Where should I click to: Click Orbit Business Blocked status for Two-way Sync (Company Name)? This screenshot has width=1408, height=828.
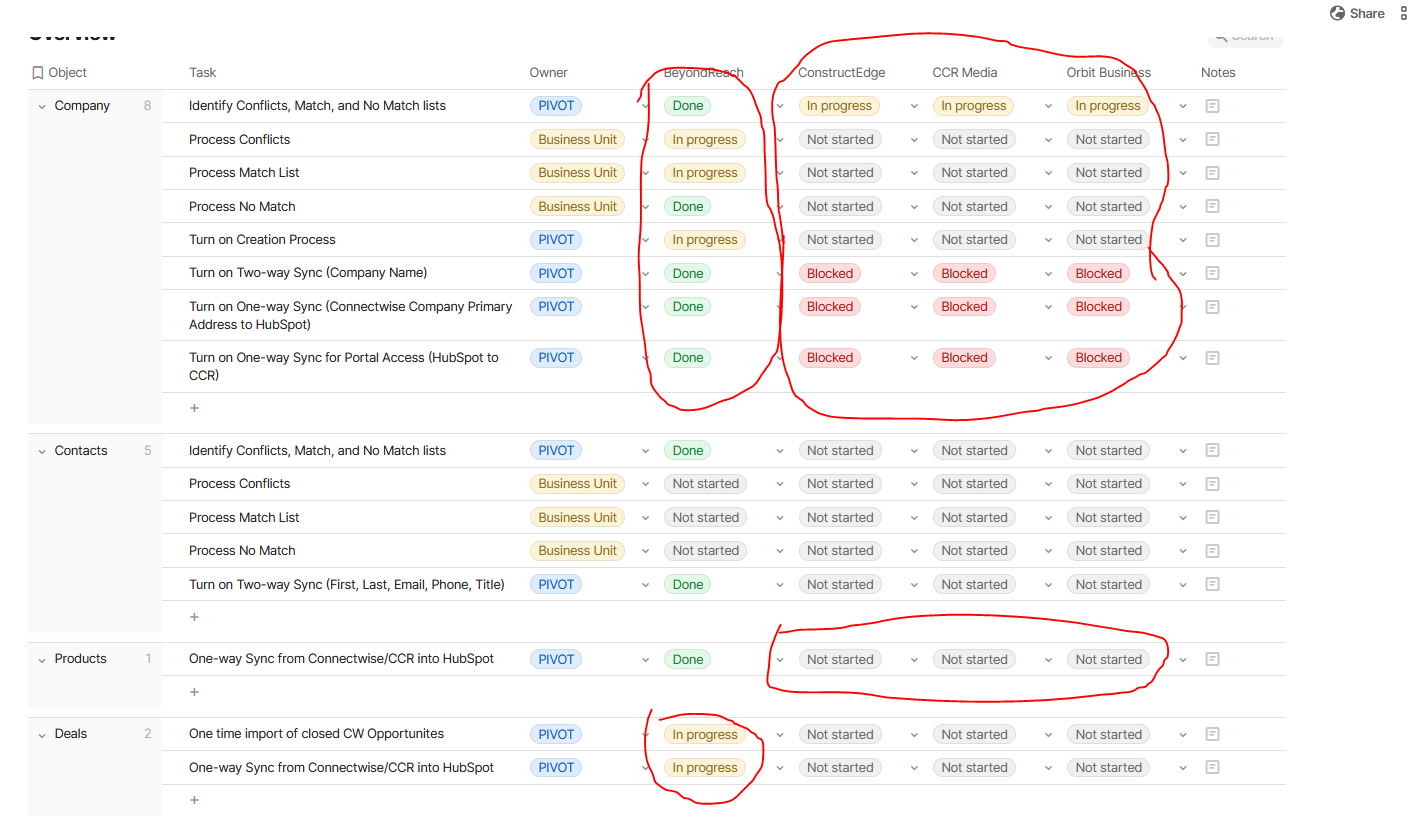[1098, 274]
